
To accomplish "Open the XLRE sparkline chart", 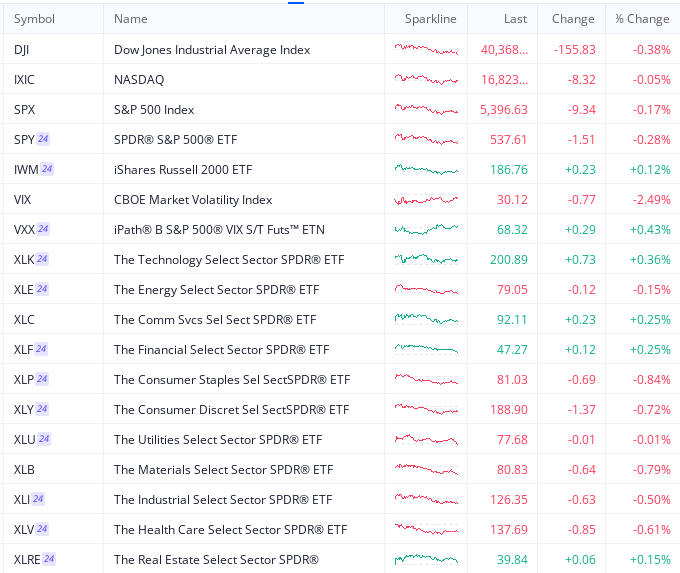I will (426, 559).
